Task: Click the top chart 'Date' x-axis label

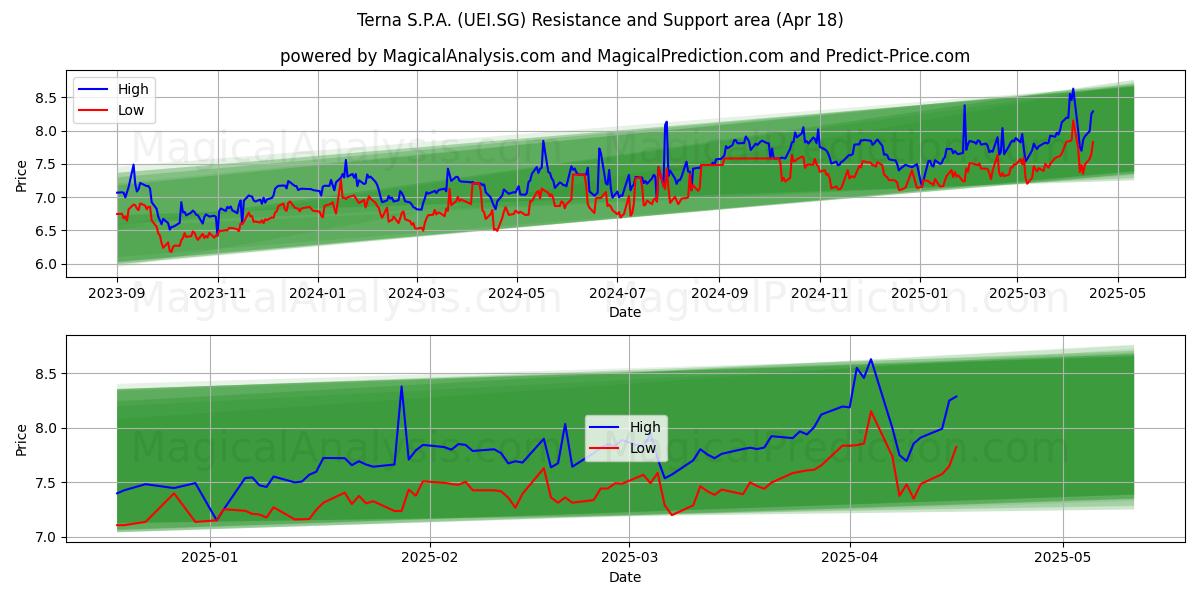Action: (625, 312)
